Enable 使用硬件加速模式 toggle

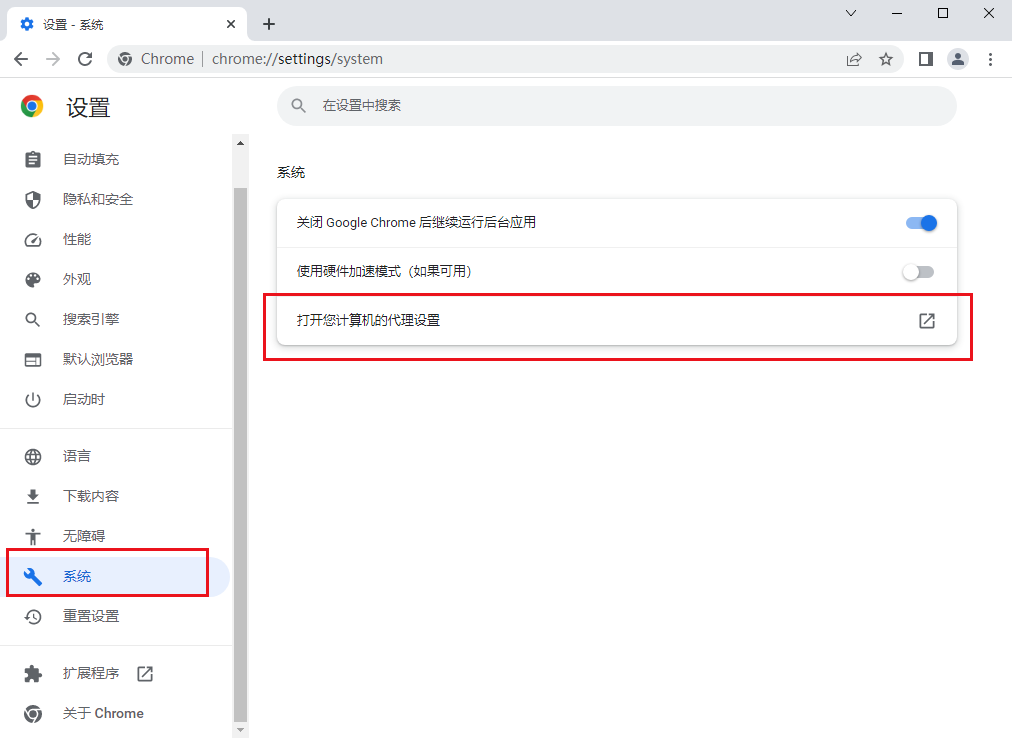pyautogui.click(x=918, y=272)
